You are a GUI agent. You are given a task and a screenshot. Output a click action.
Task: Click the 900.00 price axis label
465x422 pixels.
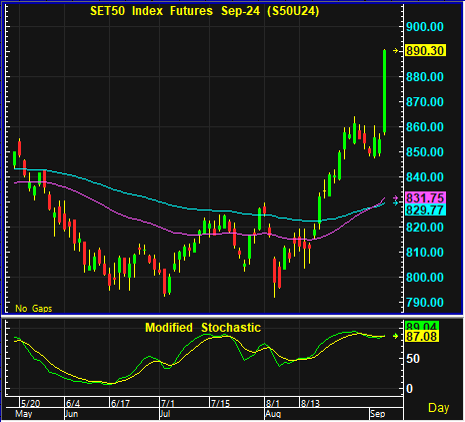[x=425, y=27]
